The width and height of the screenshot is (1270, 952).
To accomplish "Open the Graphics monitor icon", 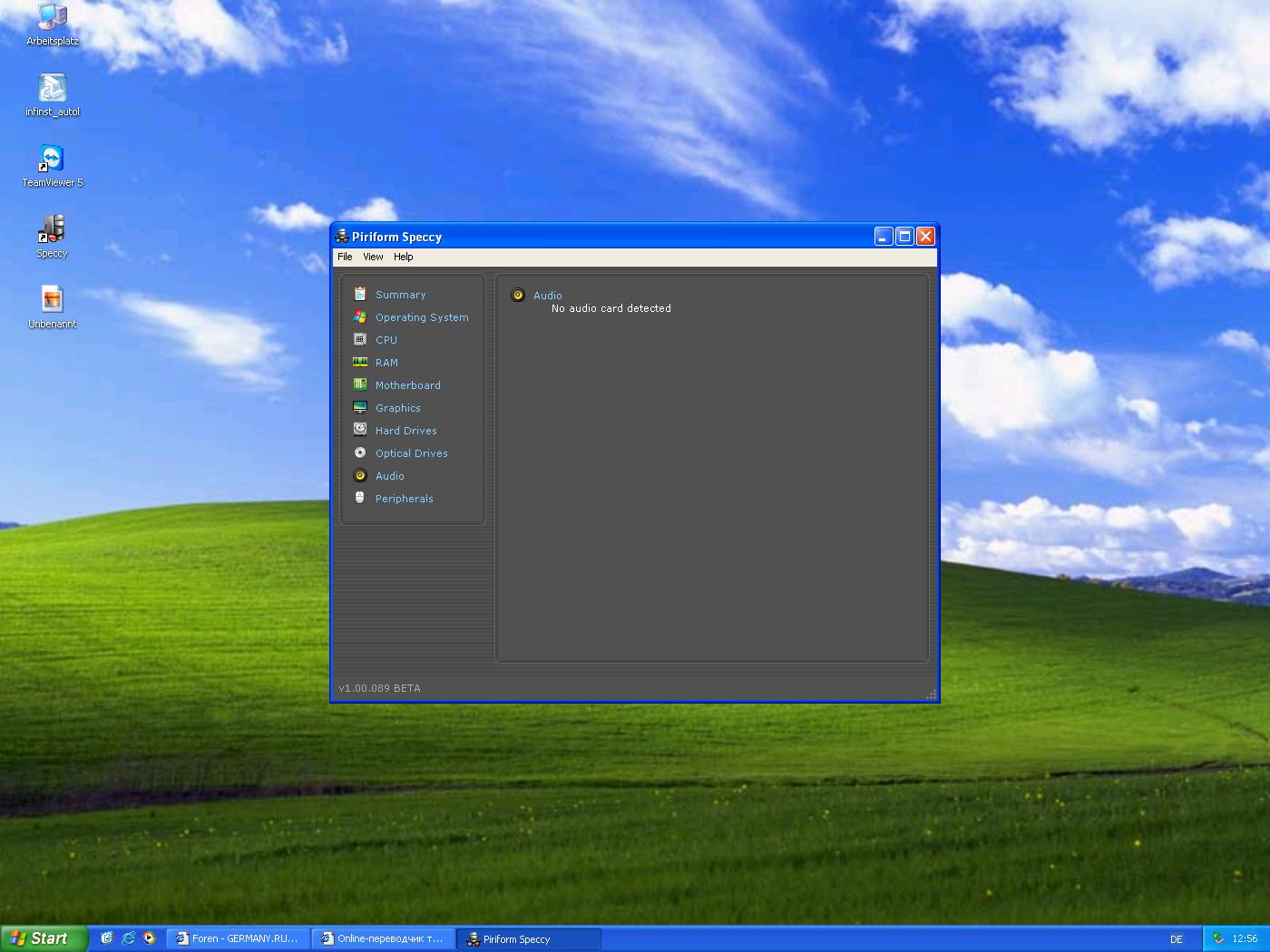I will [x=360, y=407].
